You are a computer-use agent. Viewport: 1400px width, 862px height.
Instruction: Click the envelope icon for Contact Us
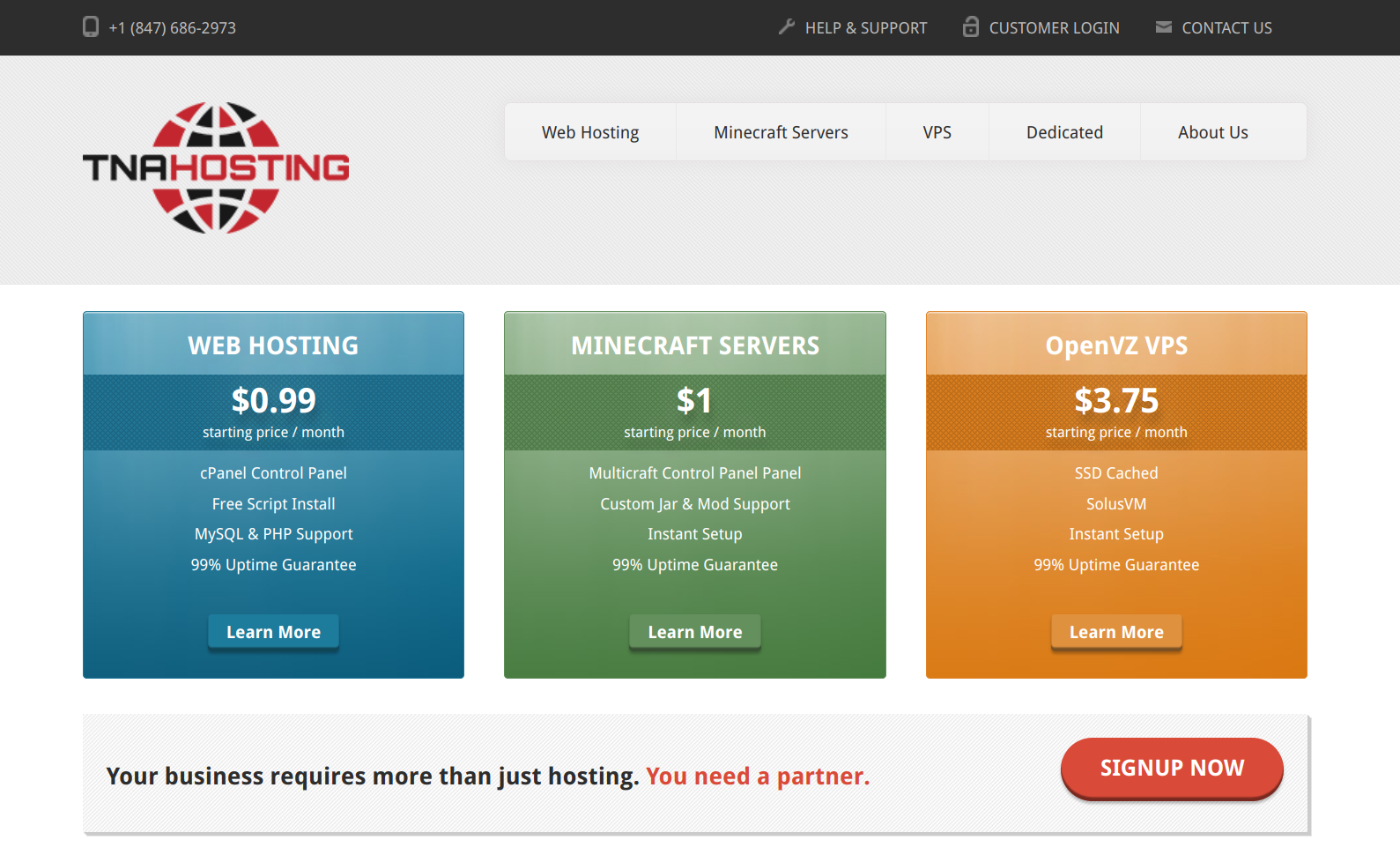pyautogui.click(x=1164, y=27)
